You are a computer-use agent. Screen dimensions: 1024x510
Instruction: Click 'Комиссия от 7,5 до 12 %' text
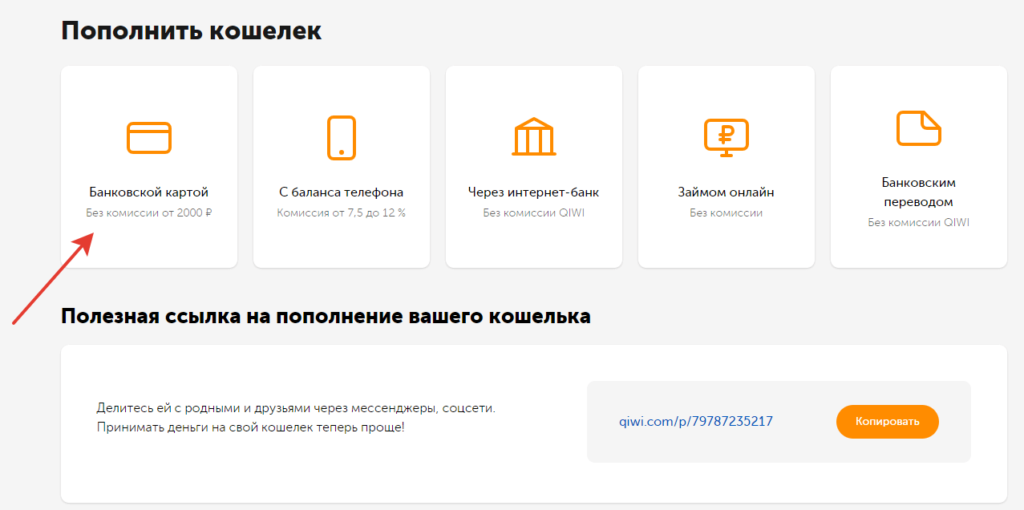341,213
